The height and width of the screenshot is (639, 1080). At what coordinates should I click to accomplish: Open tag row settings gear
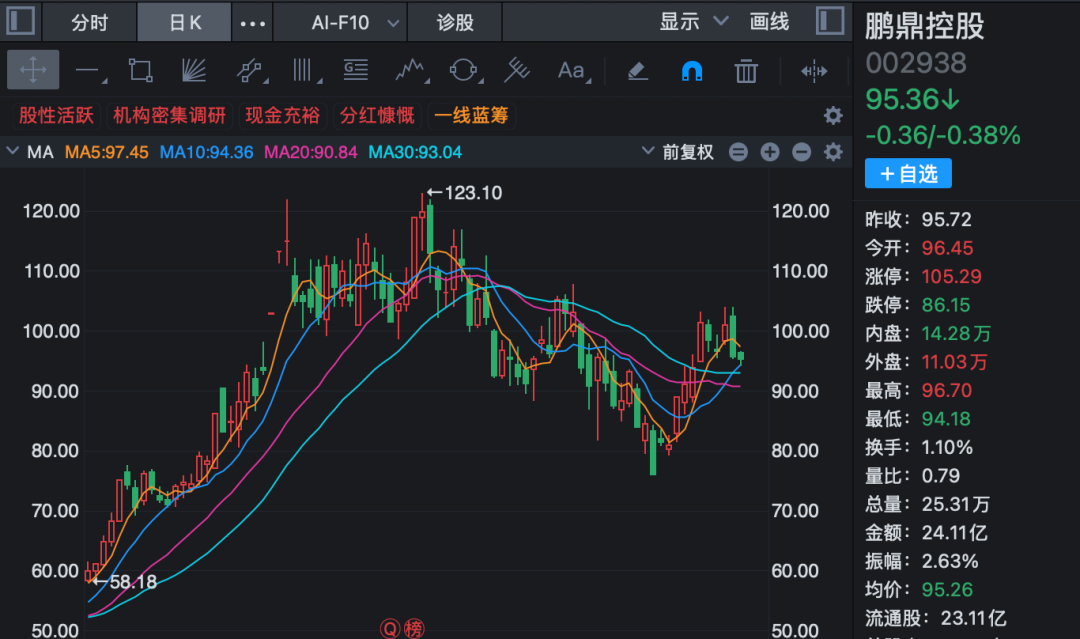(x=833, y=116)
